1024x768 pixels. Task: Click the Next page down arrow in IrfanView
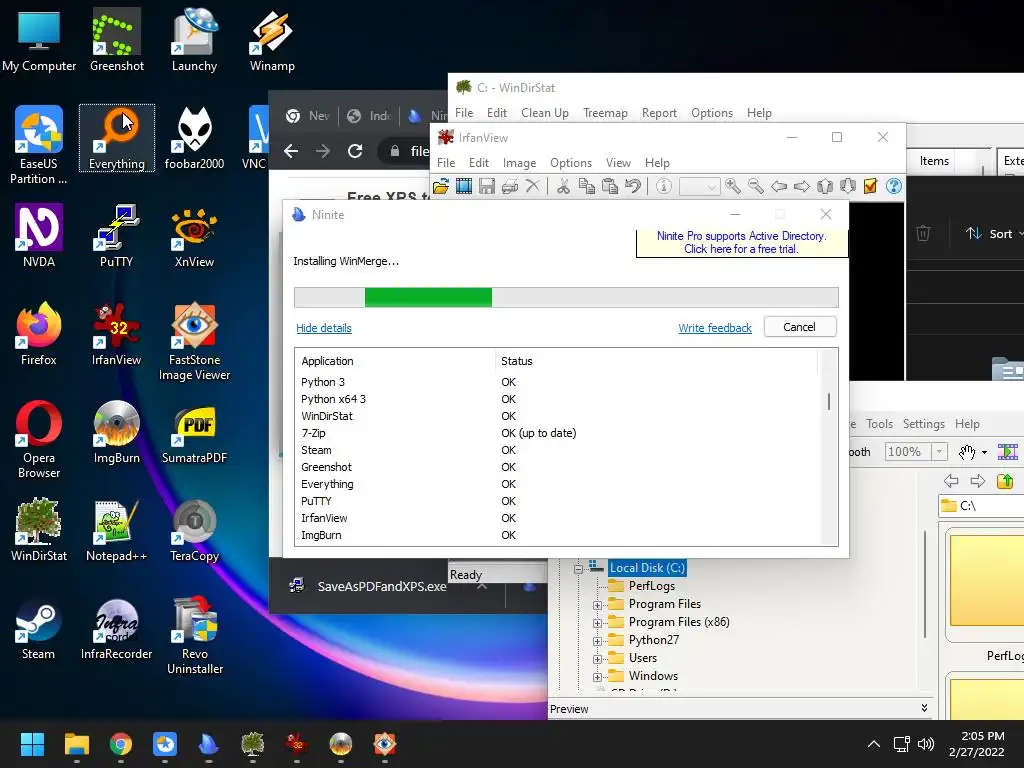[848, 187]
